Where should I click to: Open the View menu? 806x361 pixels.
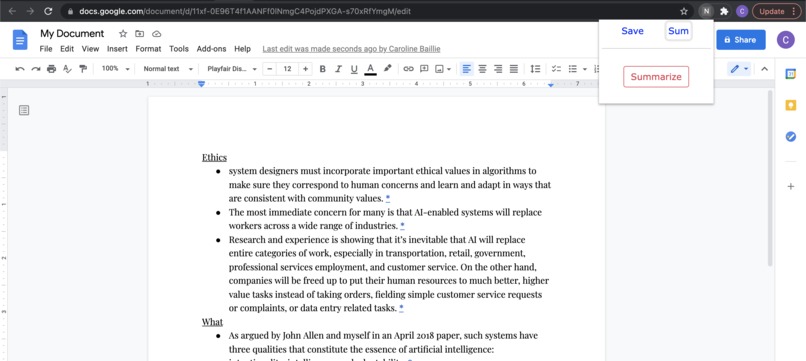point(90,49)
